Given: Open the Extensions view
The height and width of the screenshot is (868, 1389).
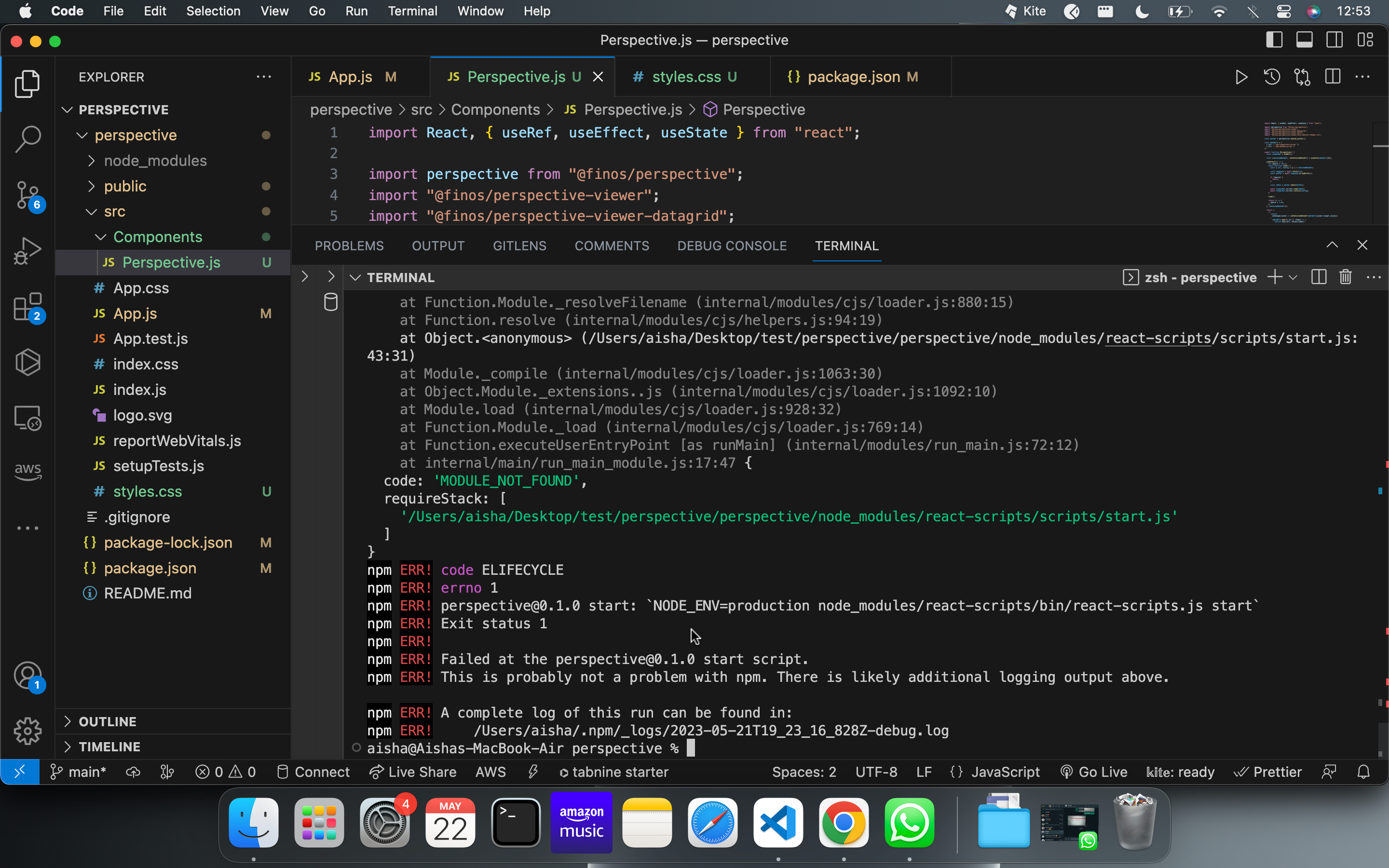Looking at the screenshot, I should coord(27,307).
